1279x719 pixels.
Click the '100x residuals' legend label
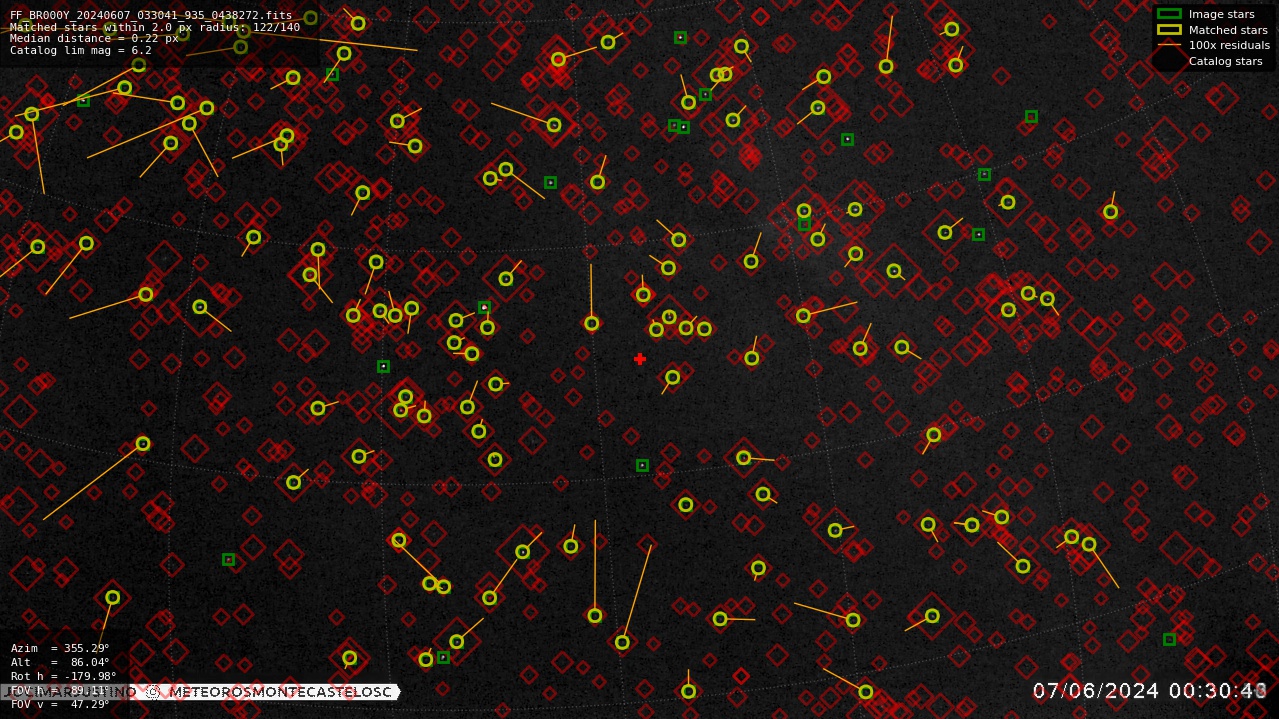coord(1229,45)
